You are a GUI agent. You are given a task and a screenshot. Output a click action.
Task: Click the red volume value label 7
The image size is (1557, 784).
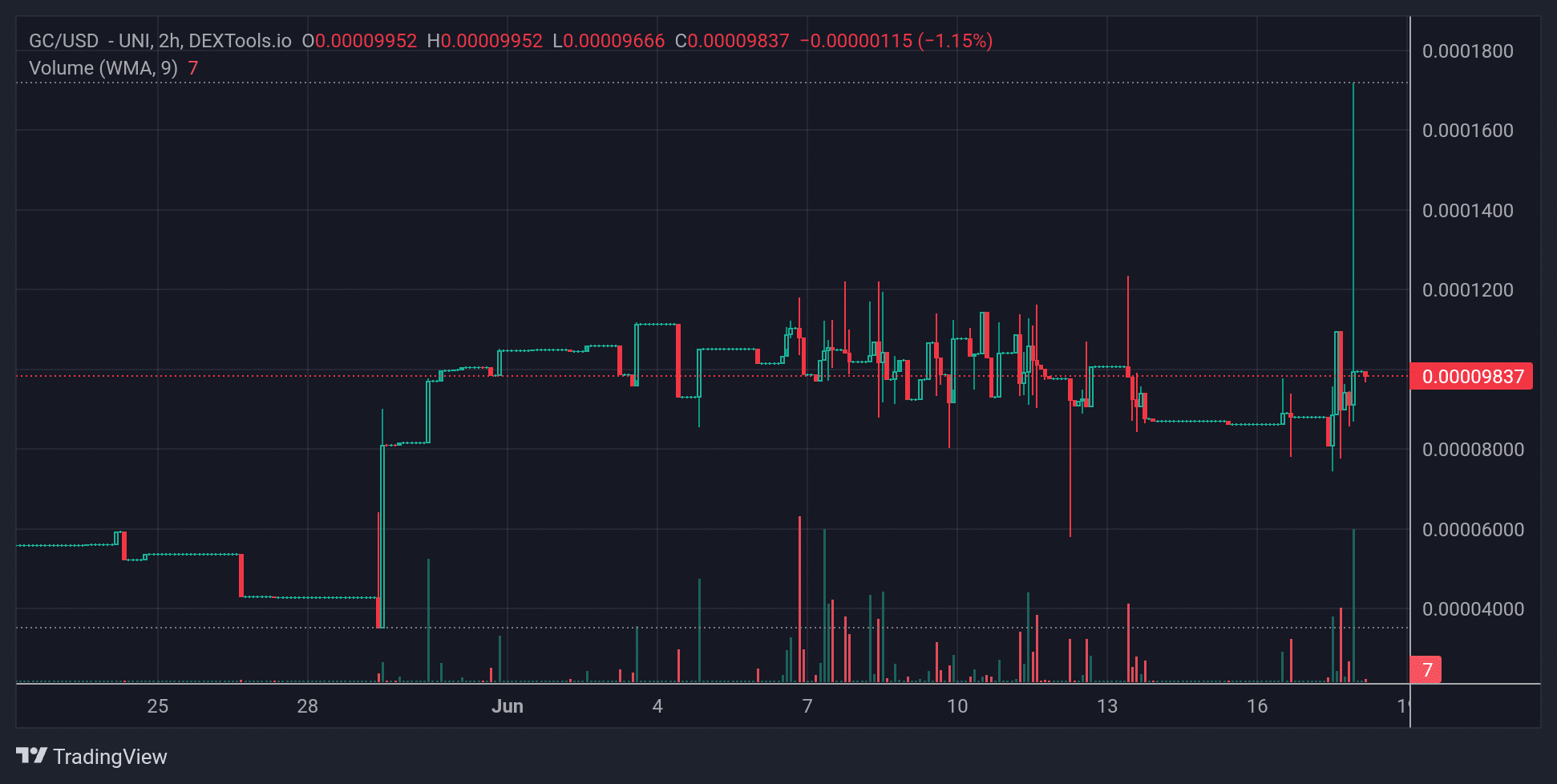coord(1426,669)
